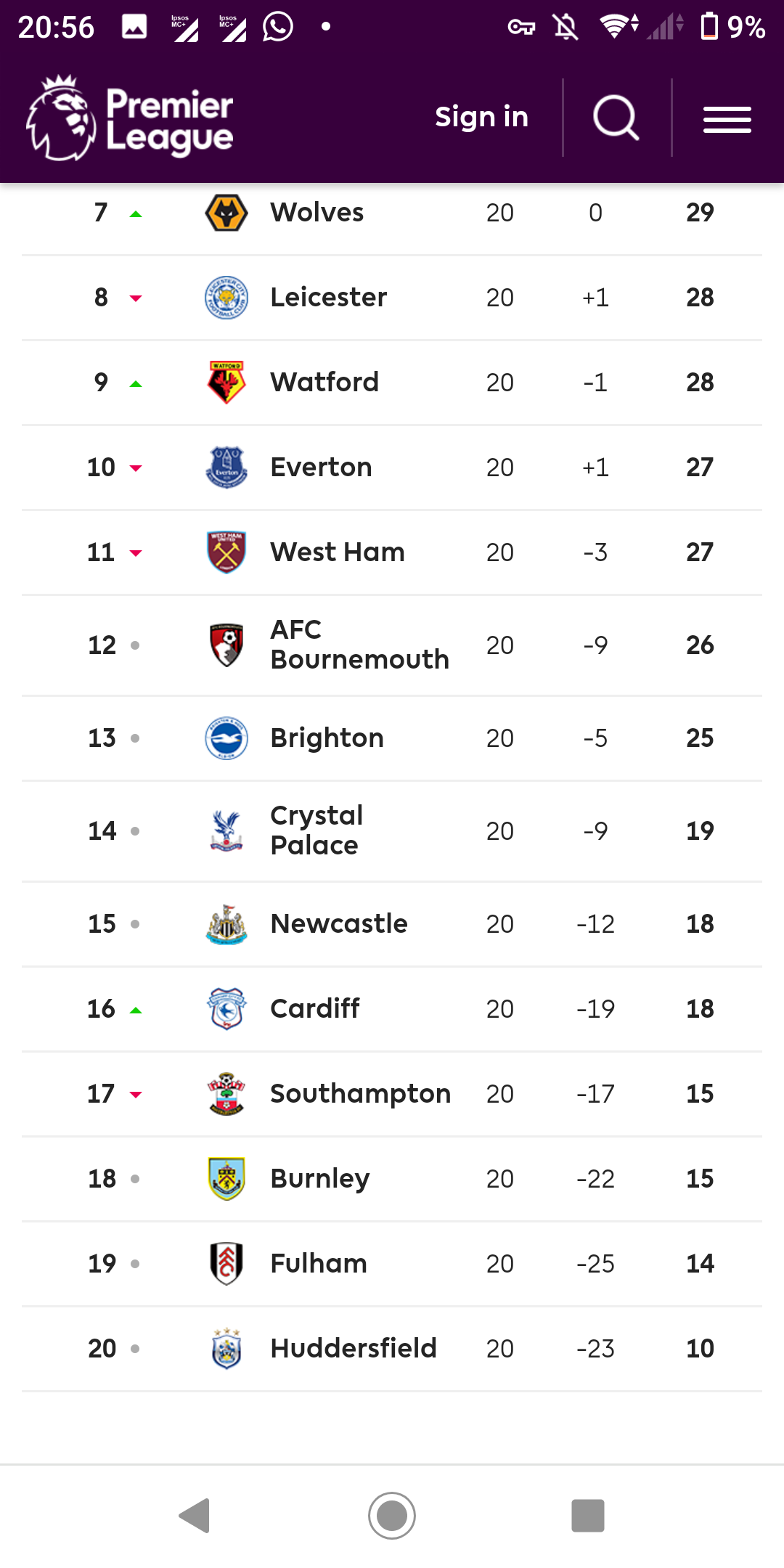Tap the Leicester club badge
Image resolution: width=784 pixels, height=1568 pixels.
pyautogui.click(x=226, y=298)
